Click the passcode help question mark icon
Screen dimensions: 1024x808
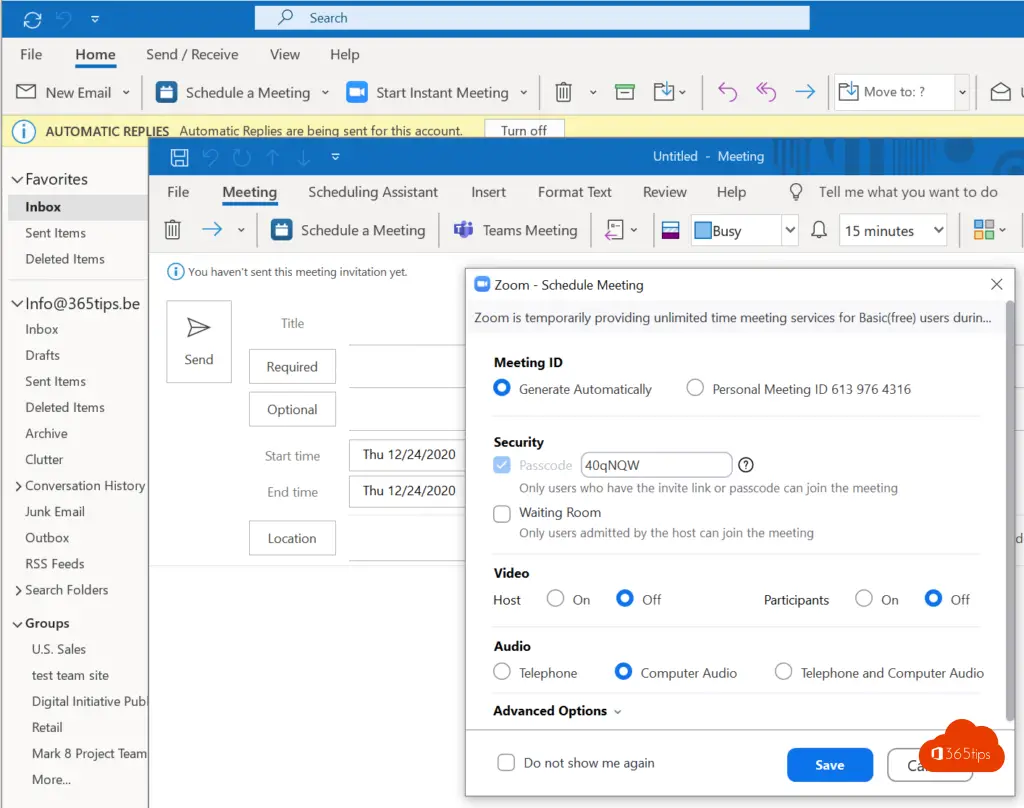tap(745, 465)
